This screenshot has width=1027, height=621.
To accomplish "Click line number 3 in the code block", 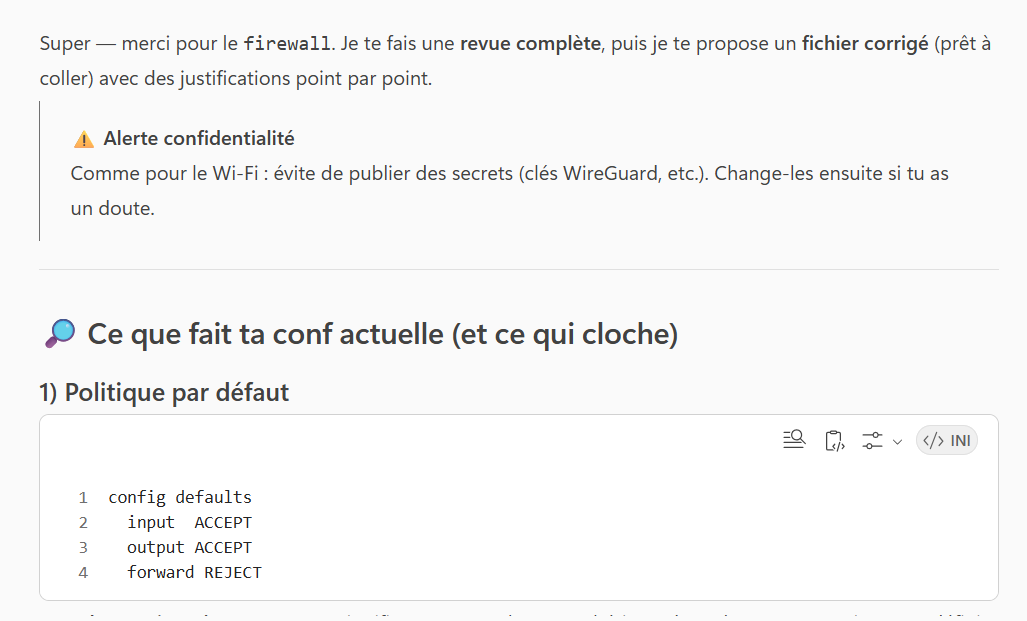I will tap(82, 546).
